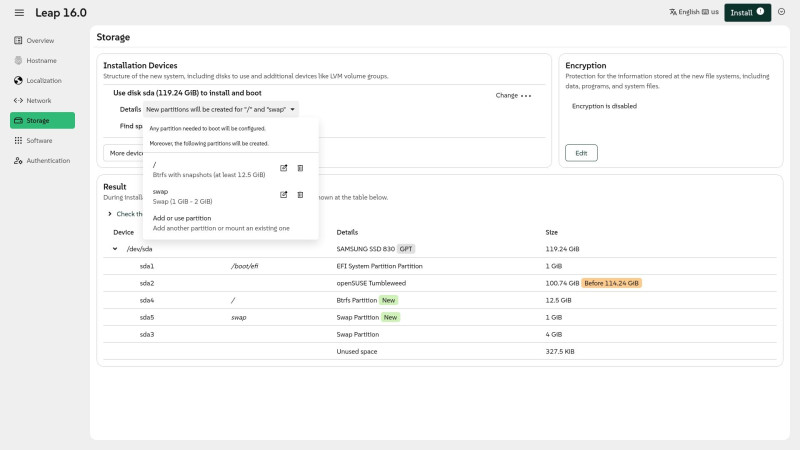Screen dimensions: 800x450
Task: Navigate to Authentication section
Action: click(x=48, y=160)
